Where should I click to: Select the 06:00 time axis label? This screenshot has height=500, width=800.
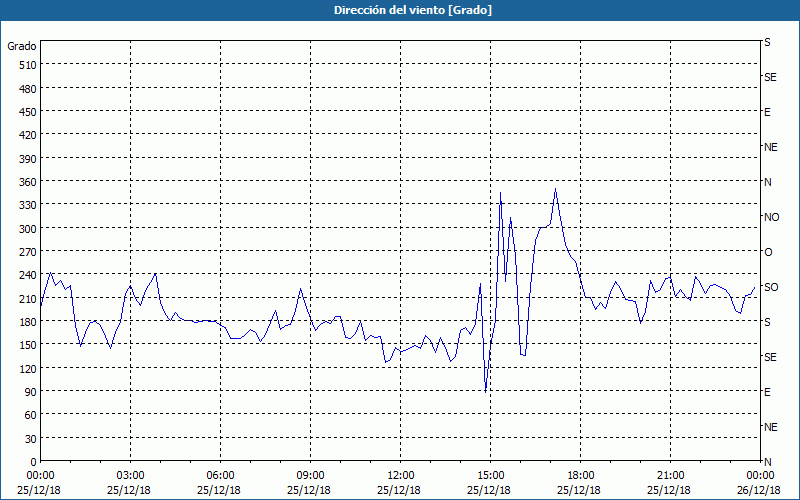(220, 476)
